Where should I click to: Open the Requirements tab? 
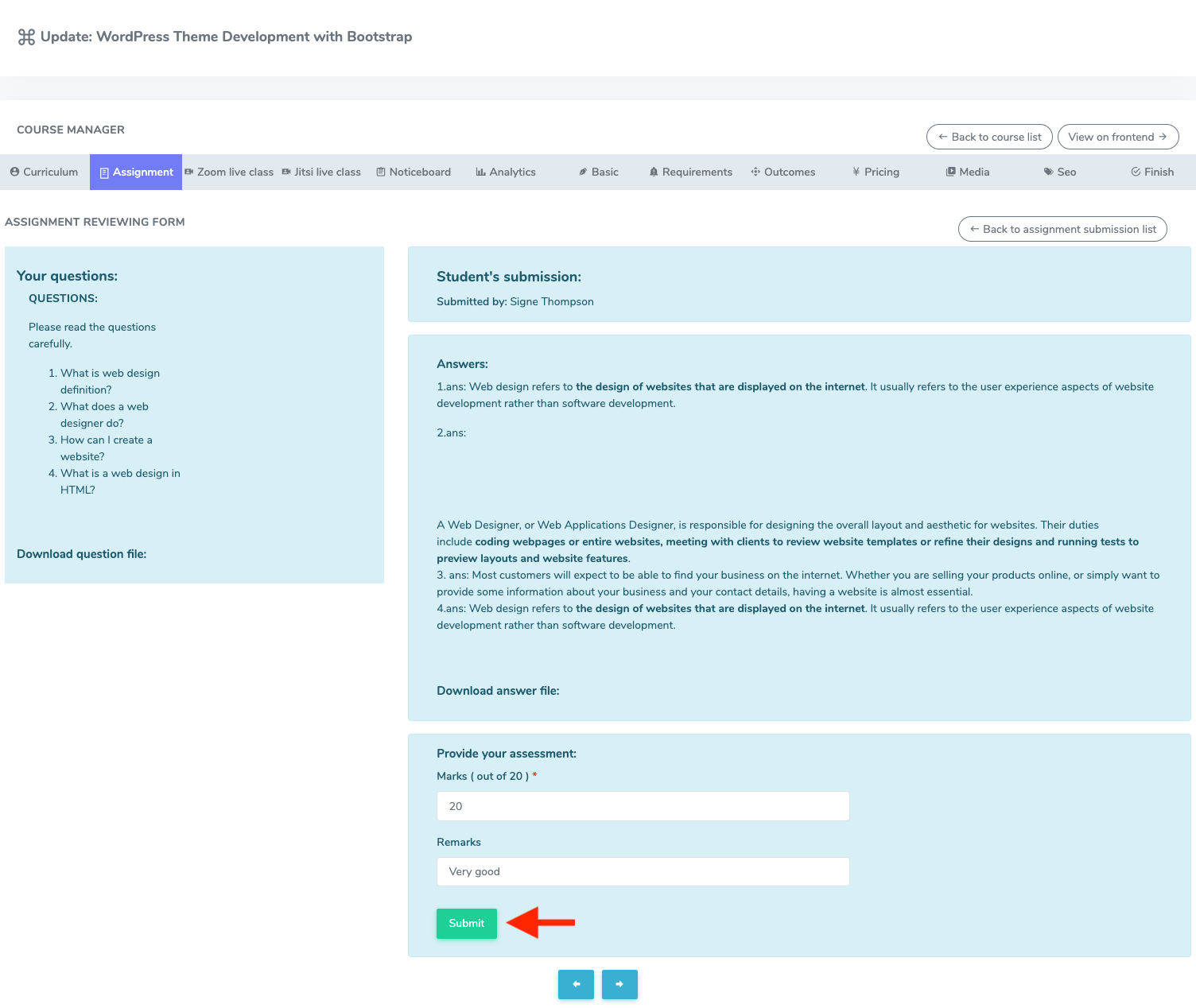tap(690, 172)
